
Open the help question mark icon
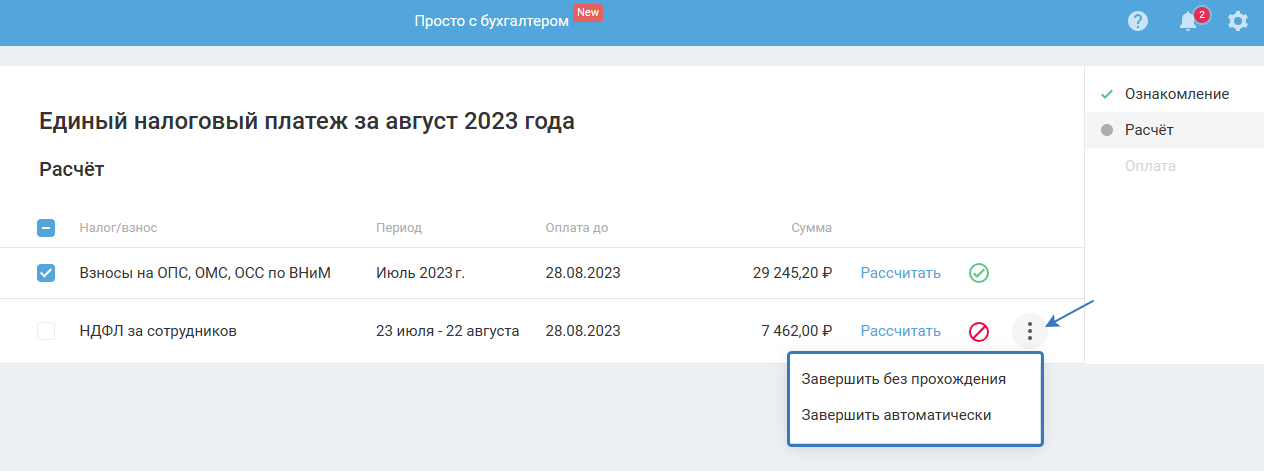[x=1137, y=21]
